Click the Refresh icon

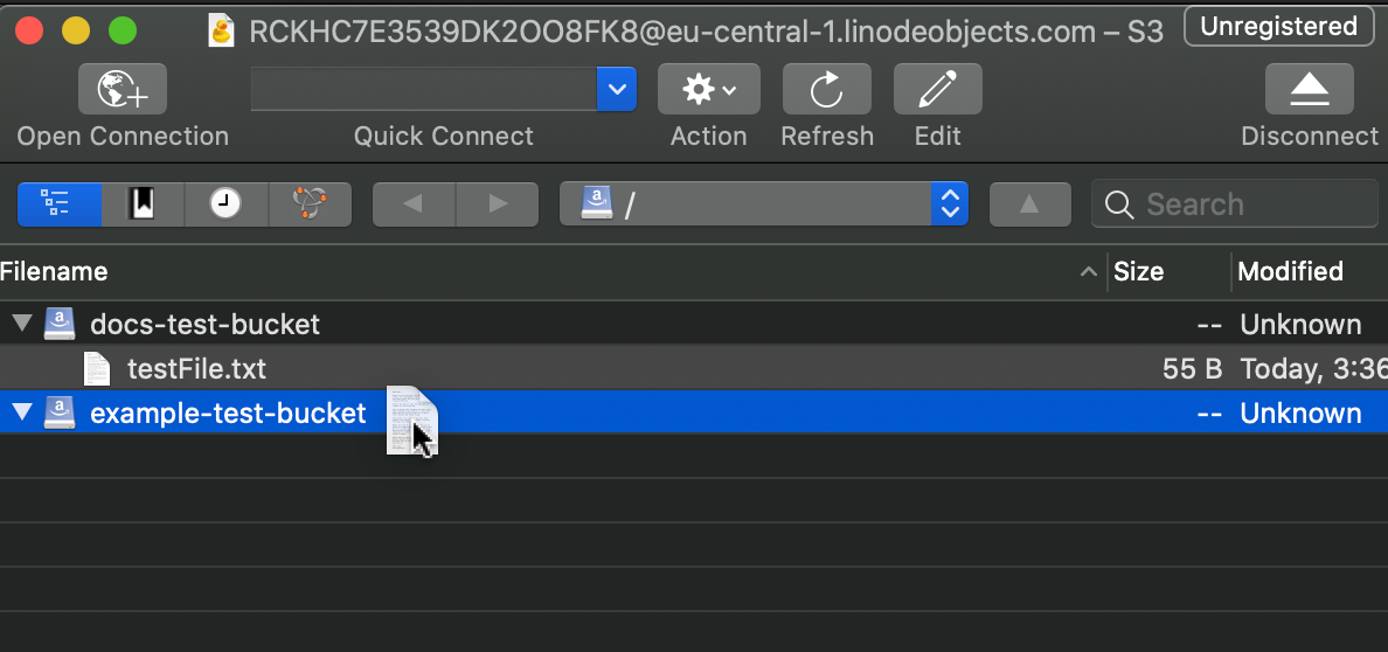[x=826, y=88]
